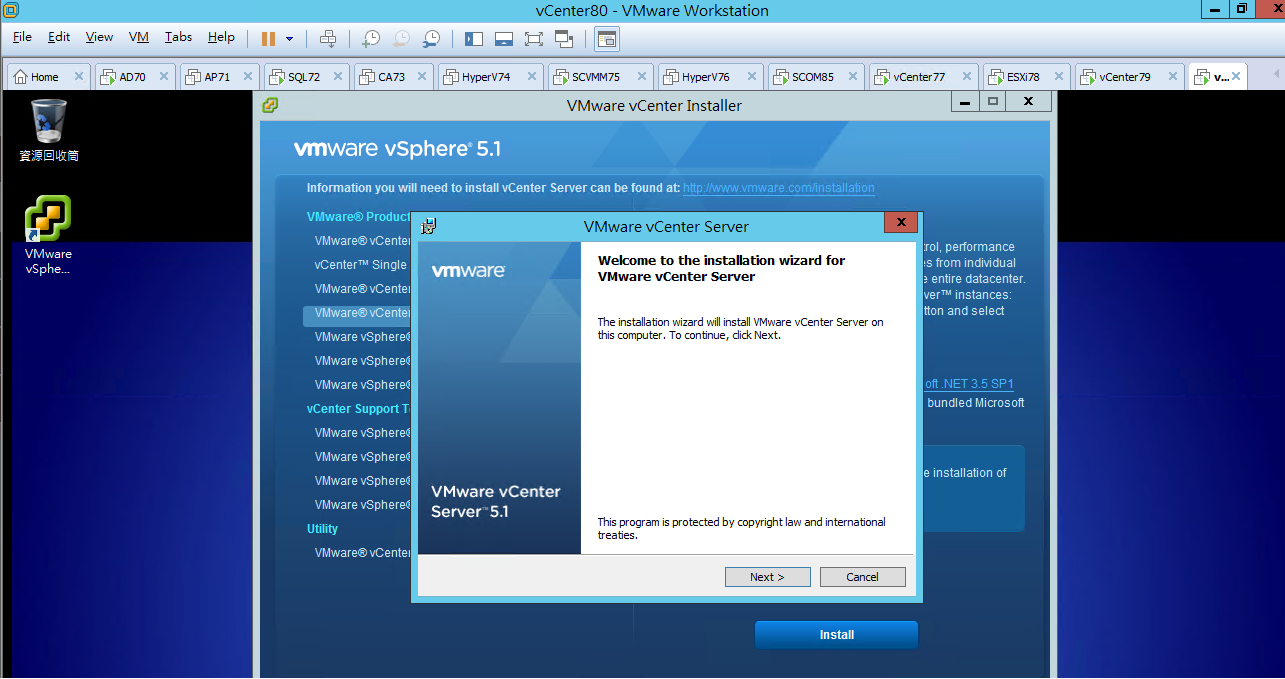Take a snapshot of this virtual machine
Image resolution: width=1285 pixels, height=679 pixels.
coord(371,38)
